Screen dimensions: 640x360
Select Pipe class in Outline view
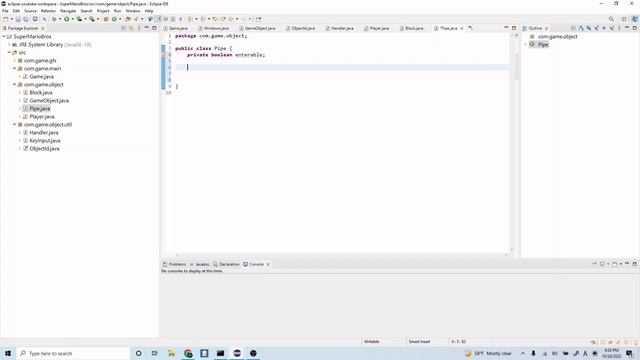click(x=543, y=44)
